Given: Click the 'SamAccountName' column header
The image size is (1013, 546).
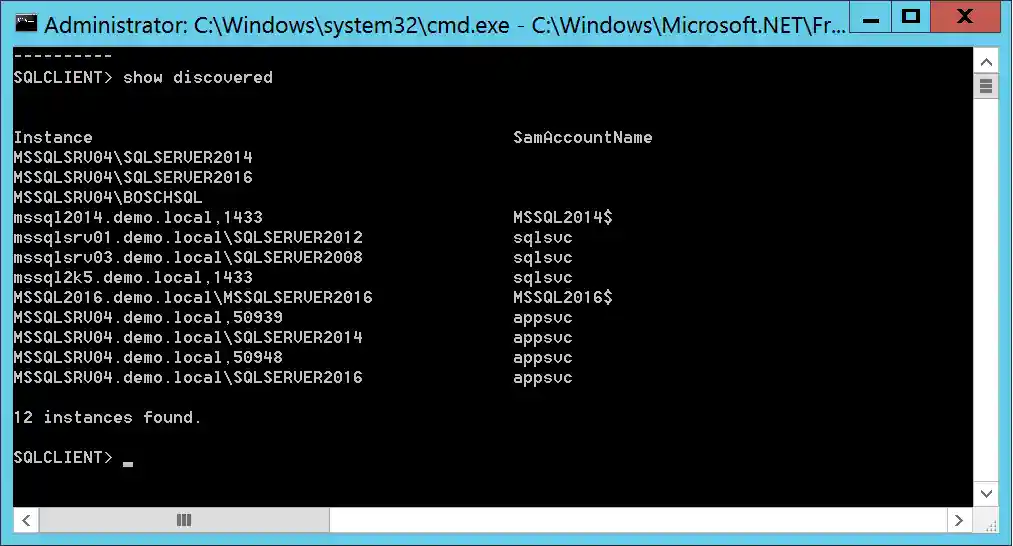Looking at the screenshot, I should pyautogui.click(x=583, y=138).
